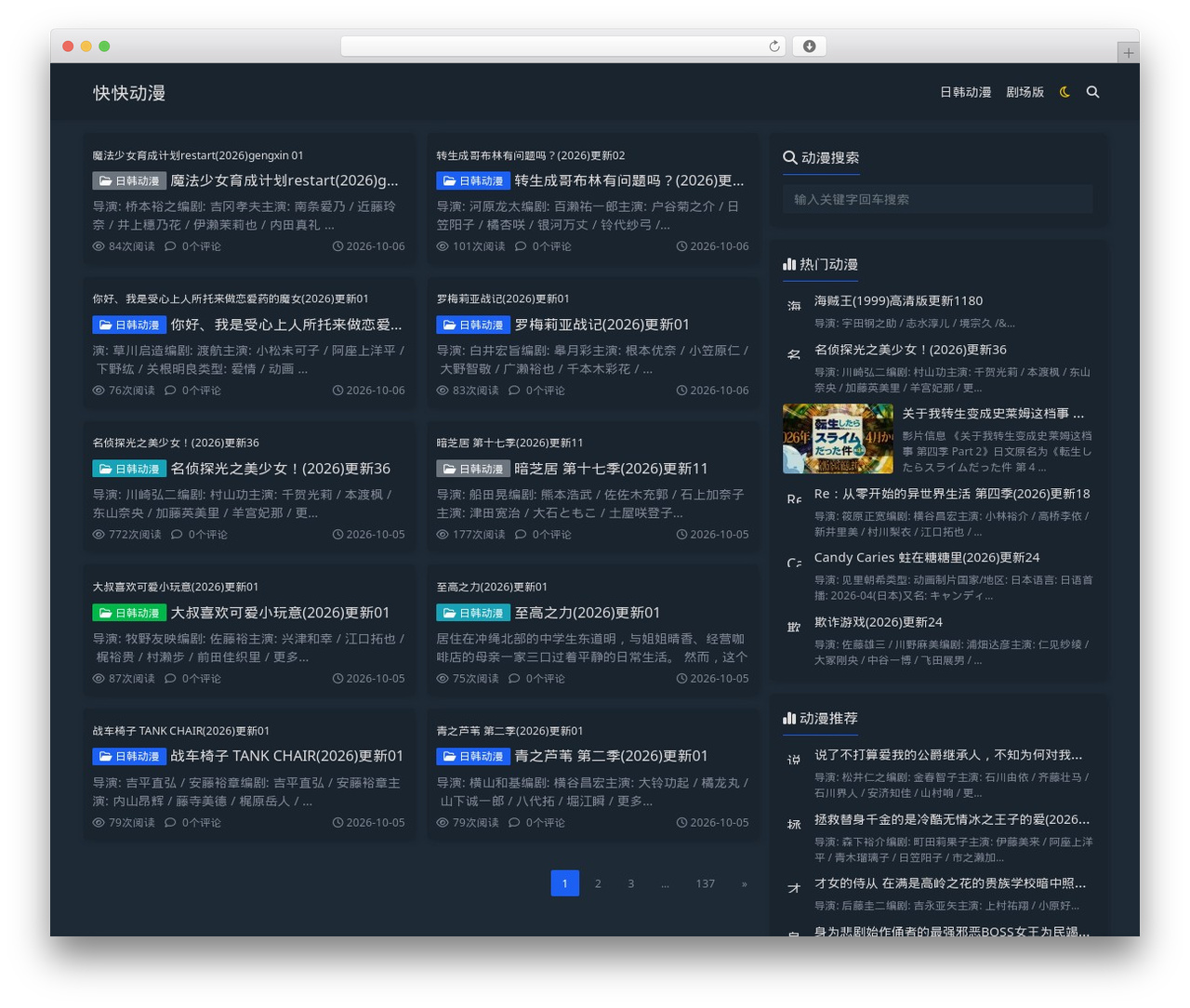The height and width of the screenshot is (1008, 1190).
Task: Open Re：从零开始的异世界生活 第四季 entry
Action: (x=952, y=494)
